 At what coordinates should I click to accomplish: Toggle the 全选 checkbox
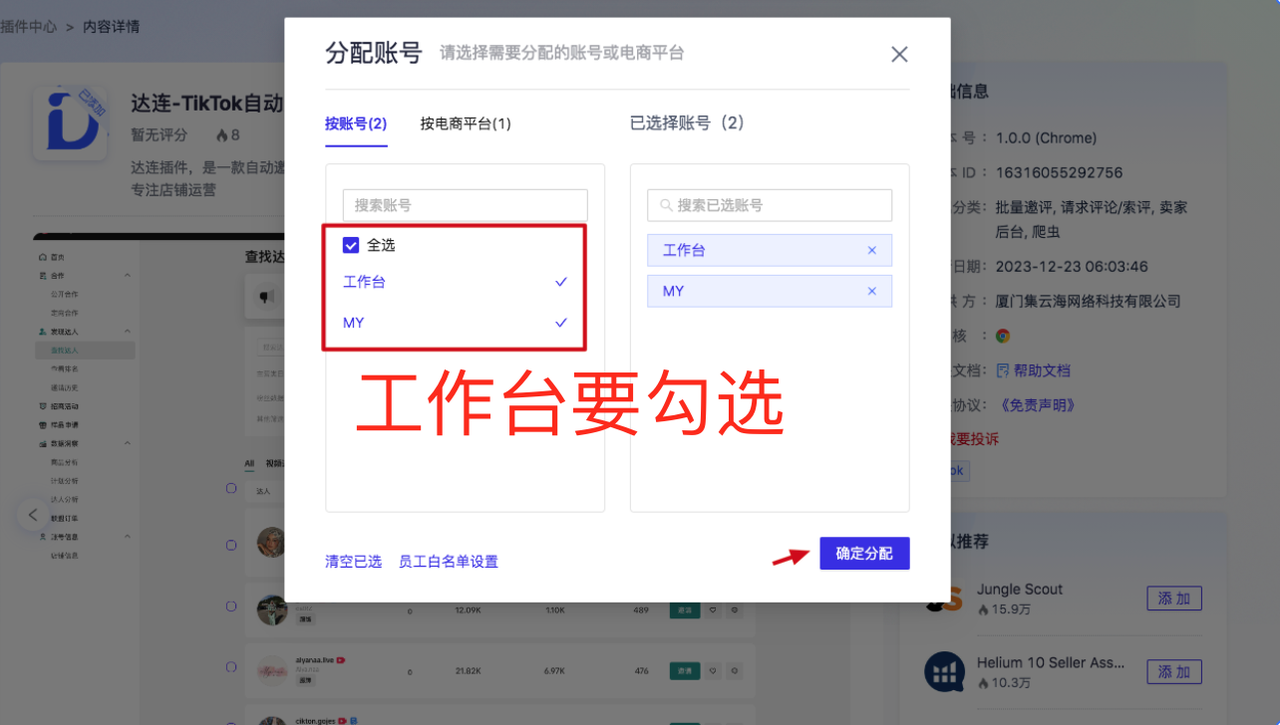point(351,245)
